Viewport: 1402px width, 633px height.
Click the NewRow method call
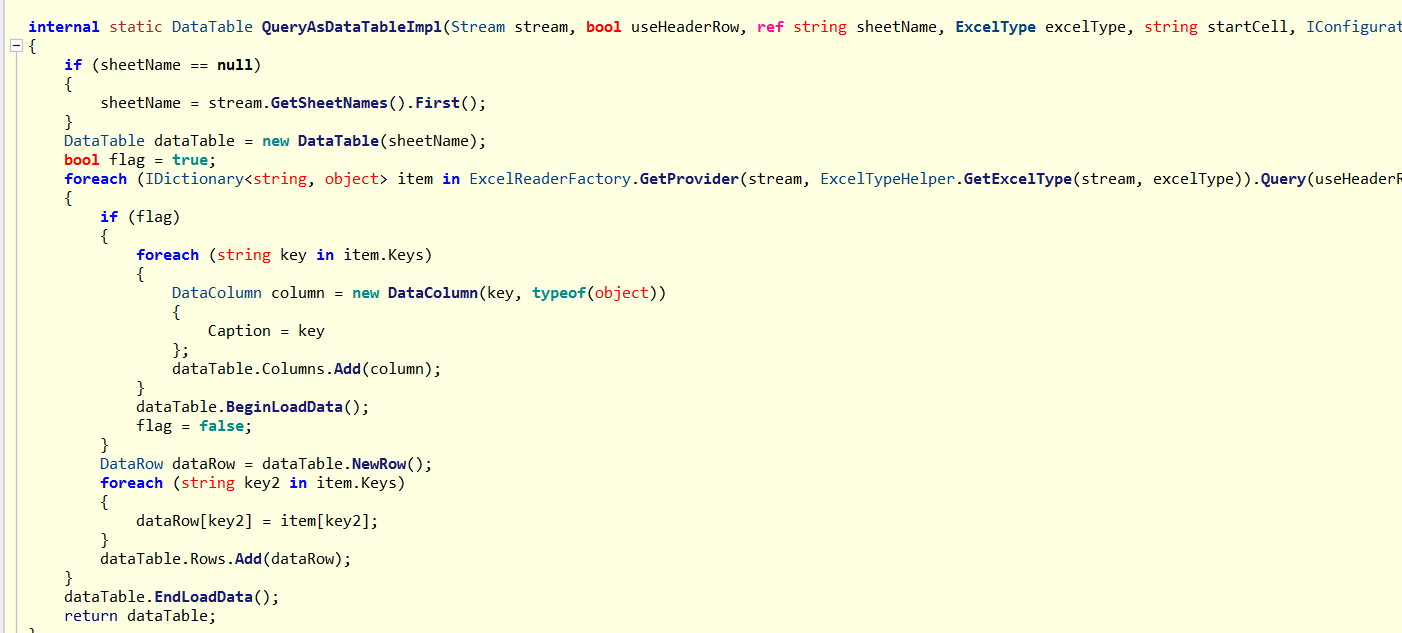tap(379, 464)
